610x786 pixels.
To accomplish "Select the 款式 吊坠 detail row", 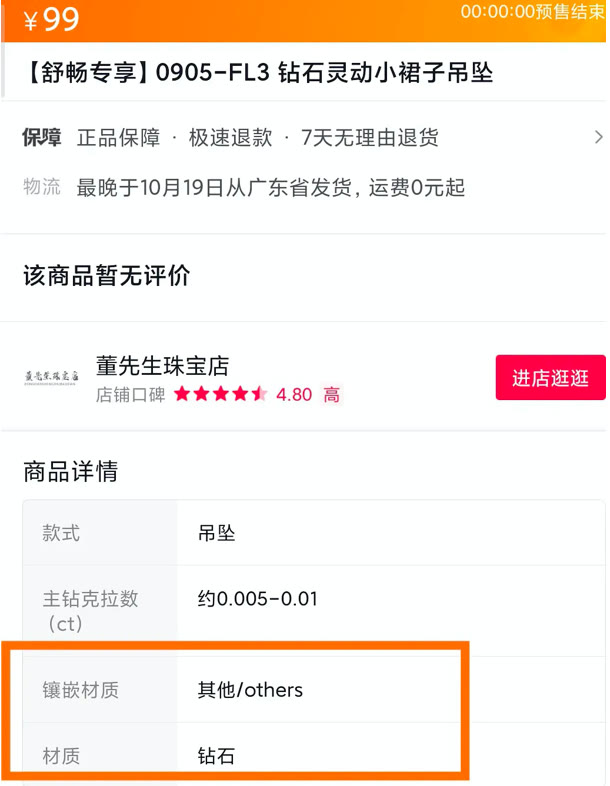I will click(x=314, y=533).
